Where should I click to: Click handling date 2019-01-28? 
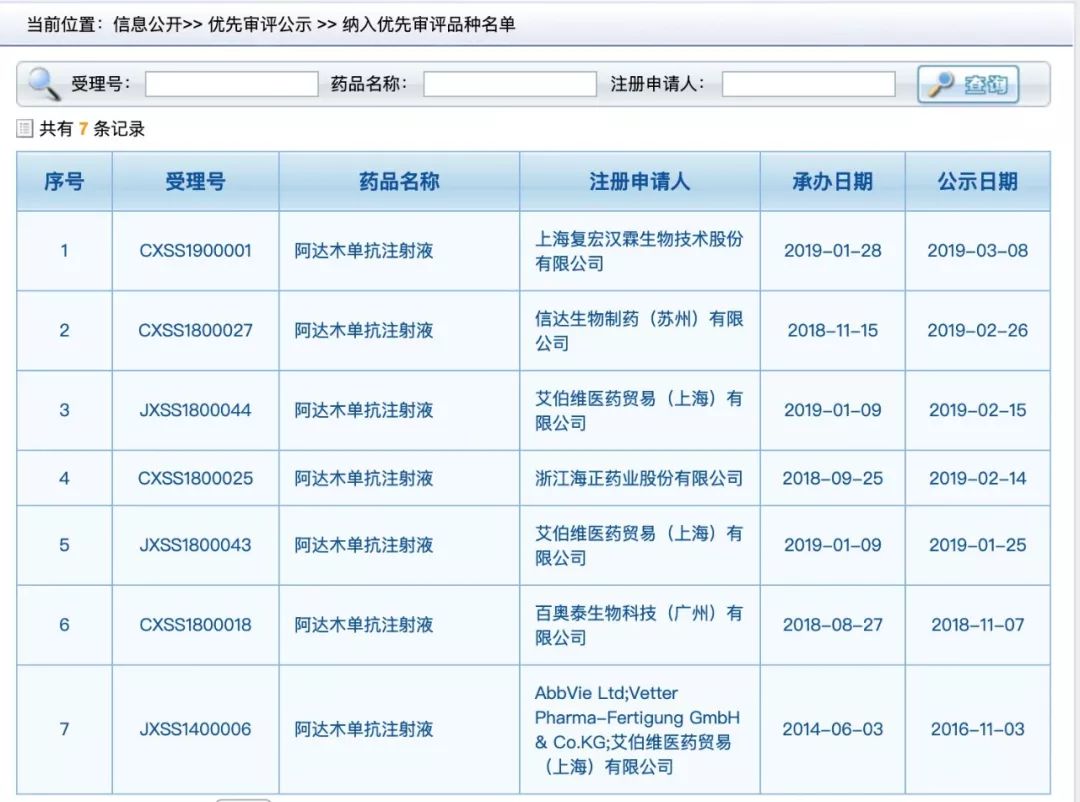[832, 251]
